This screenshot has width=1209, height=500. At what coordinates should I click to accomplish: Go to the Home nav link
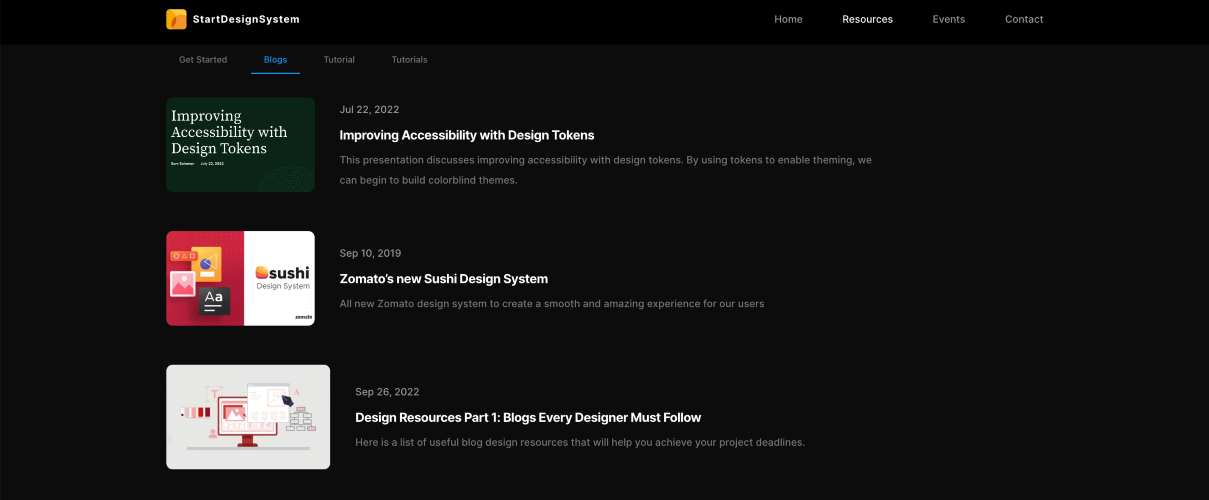point(788,19)
